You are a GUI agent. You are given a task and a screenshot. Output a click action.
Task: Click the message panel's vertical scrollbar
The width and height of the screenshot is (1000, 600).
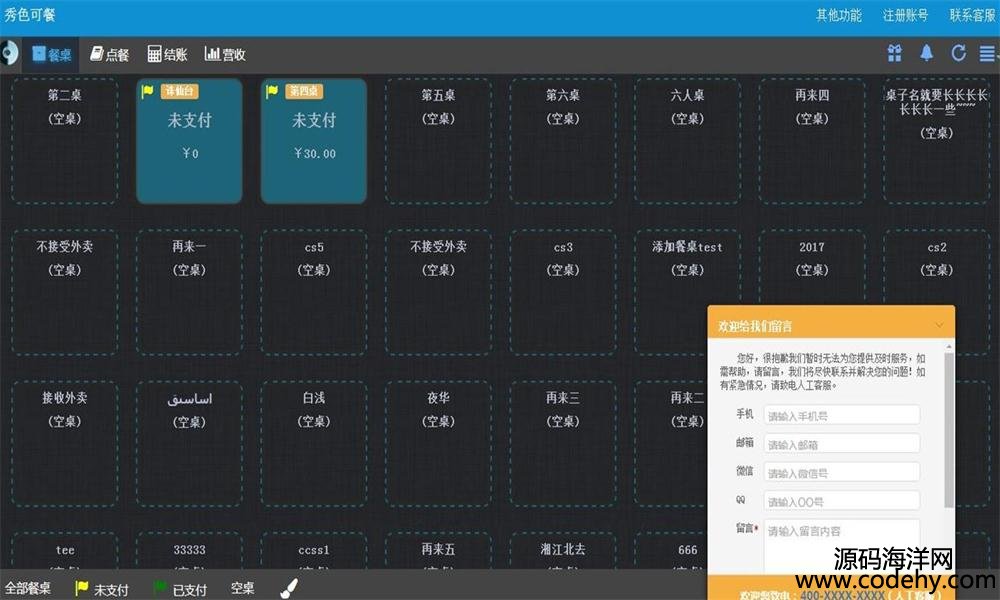coord(948,430)
